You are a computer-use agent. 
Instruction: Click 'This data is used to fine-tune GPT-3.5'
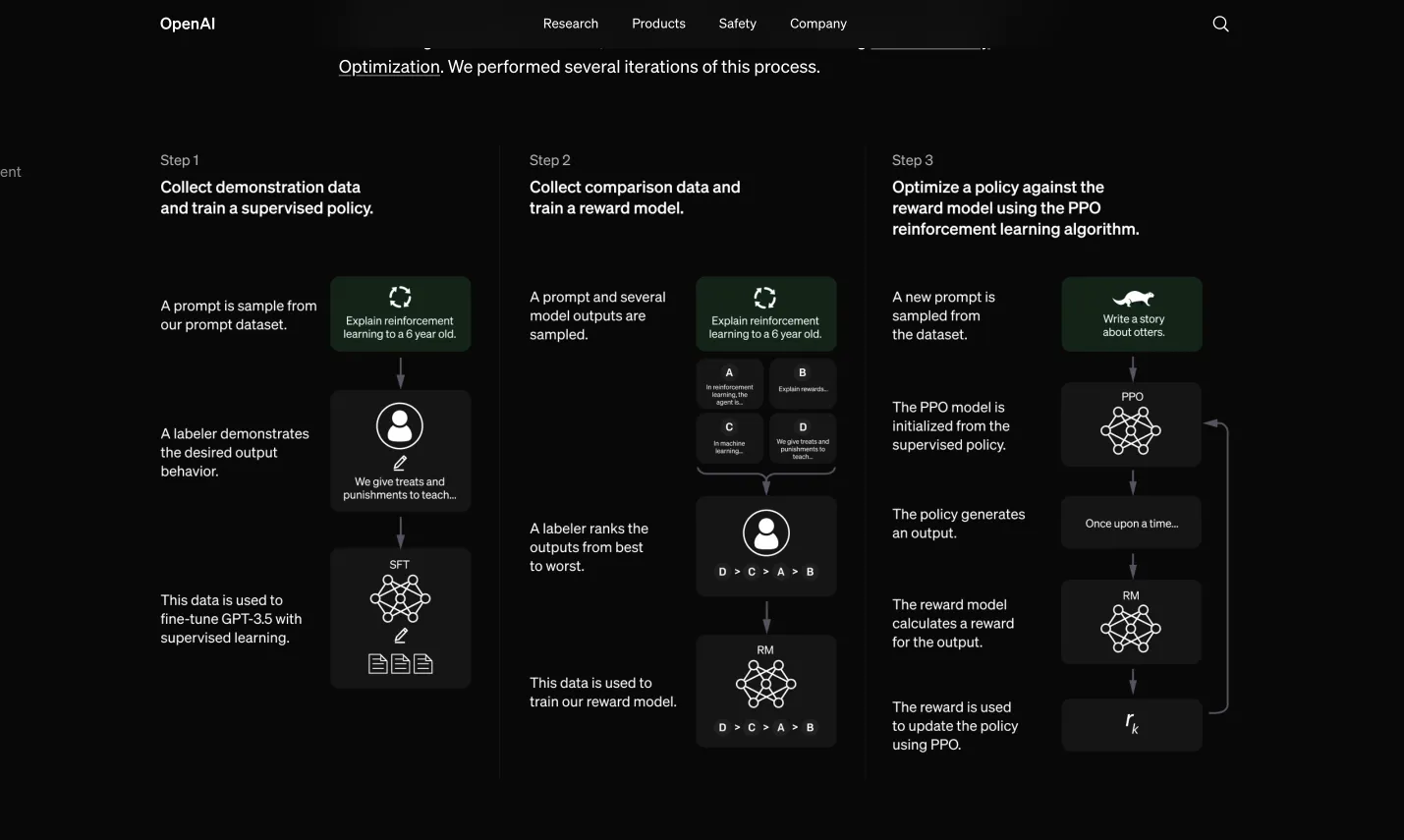[x=232, y=619]
